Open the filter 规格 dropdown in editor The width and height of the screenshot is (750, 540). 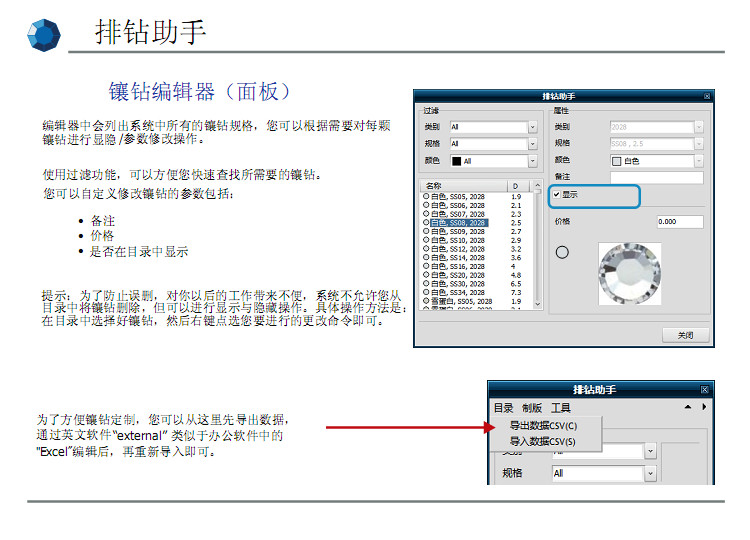point(532,144)
